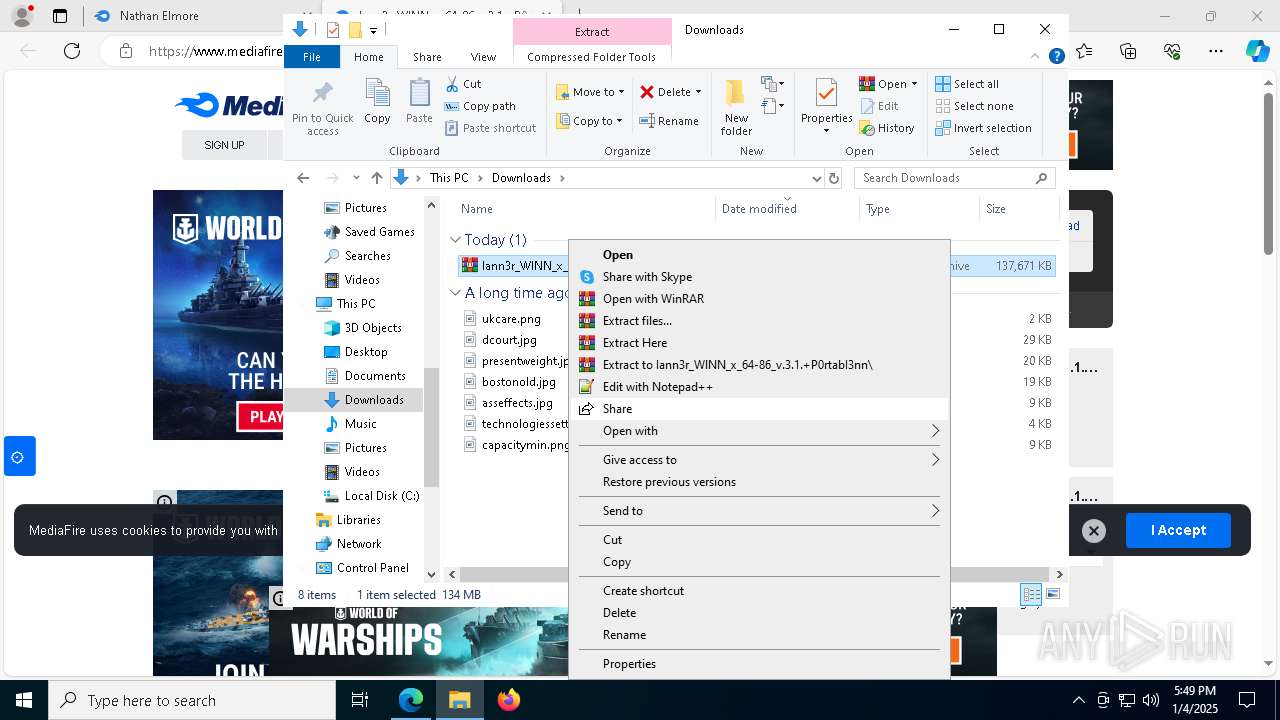Select Properties in context menu
The image size is (1280, 720).
click(759, 664)
